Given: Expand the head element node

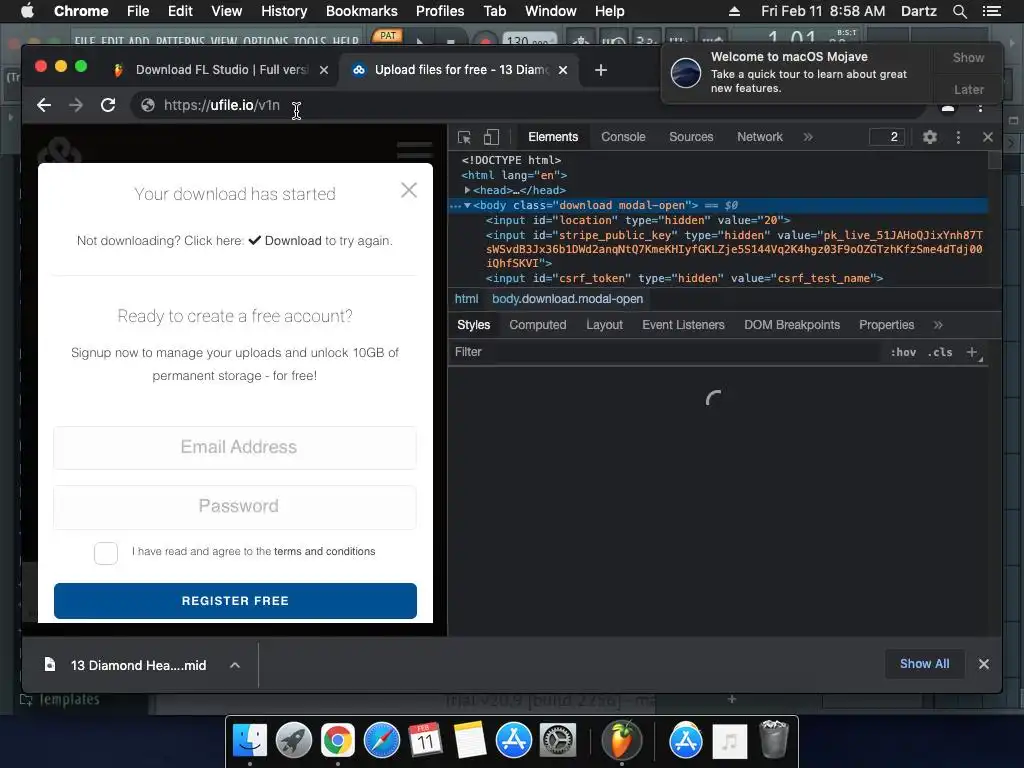Looking at the screenshot, I should coord(468,190).
